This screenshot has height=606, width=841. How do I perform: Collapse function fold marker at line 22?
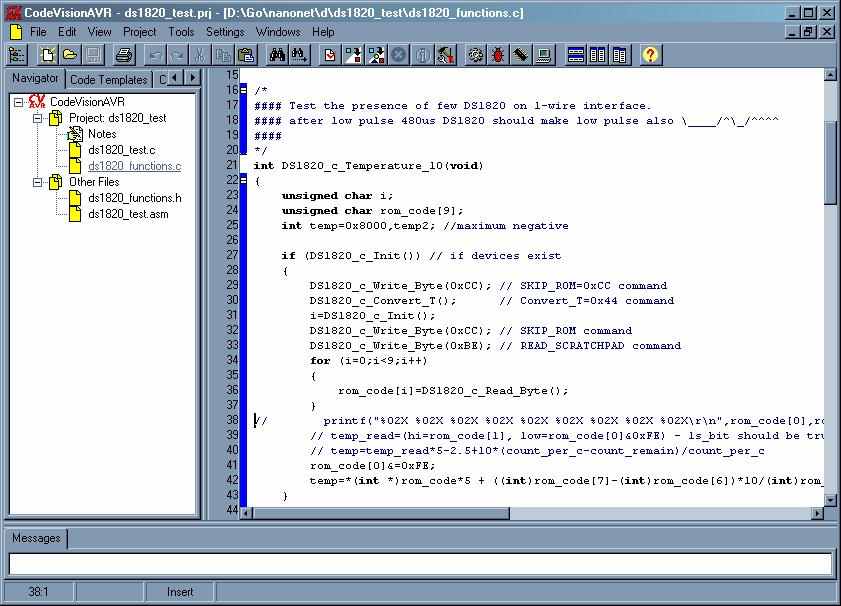pos(244,180)
